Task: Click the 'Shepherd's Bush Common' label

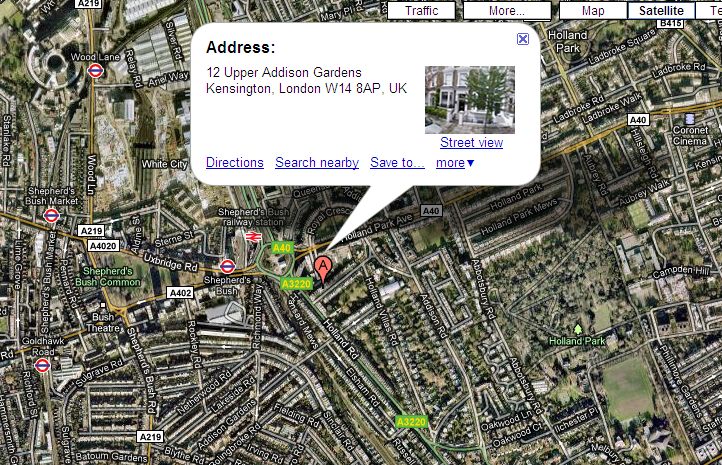Action: click(x=107, y=276)
